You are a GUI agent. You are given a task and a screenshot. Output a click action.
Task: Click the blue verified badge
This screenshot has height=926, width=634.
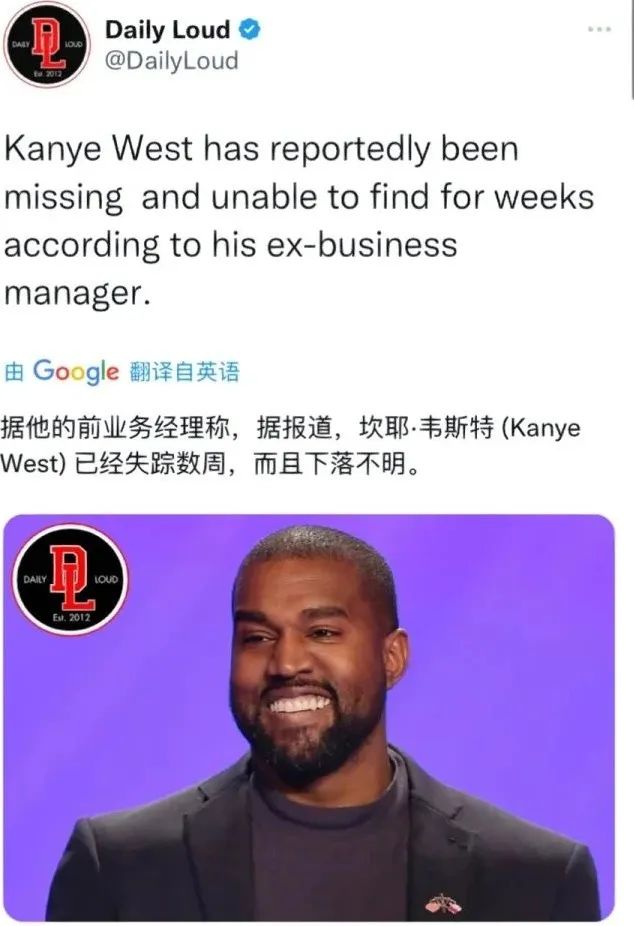click(250, 29)
